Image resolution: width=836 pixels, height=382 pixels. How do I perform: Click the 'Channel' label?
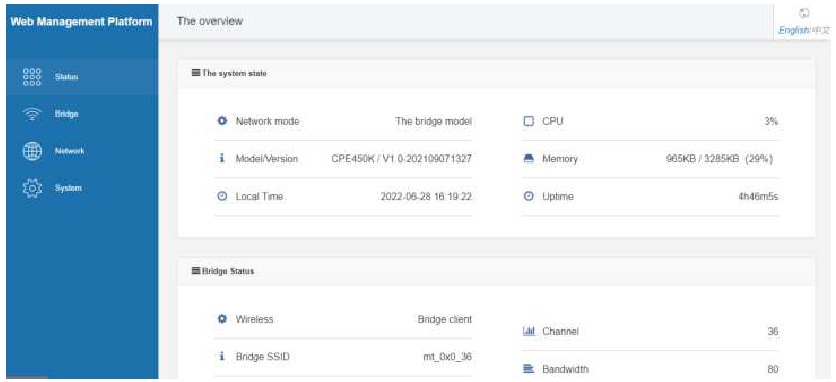(560, 331)
